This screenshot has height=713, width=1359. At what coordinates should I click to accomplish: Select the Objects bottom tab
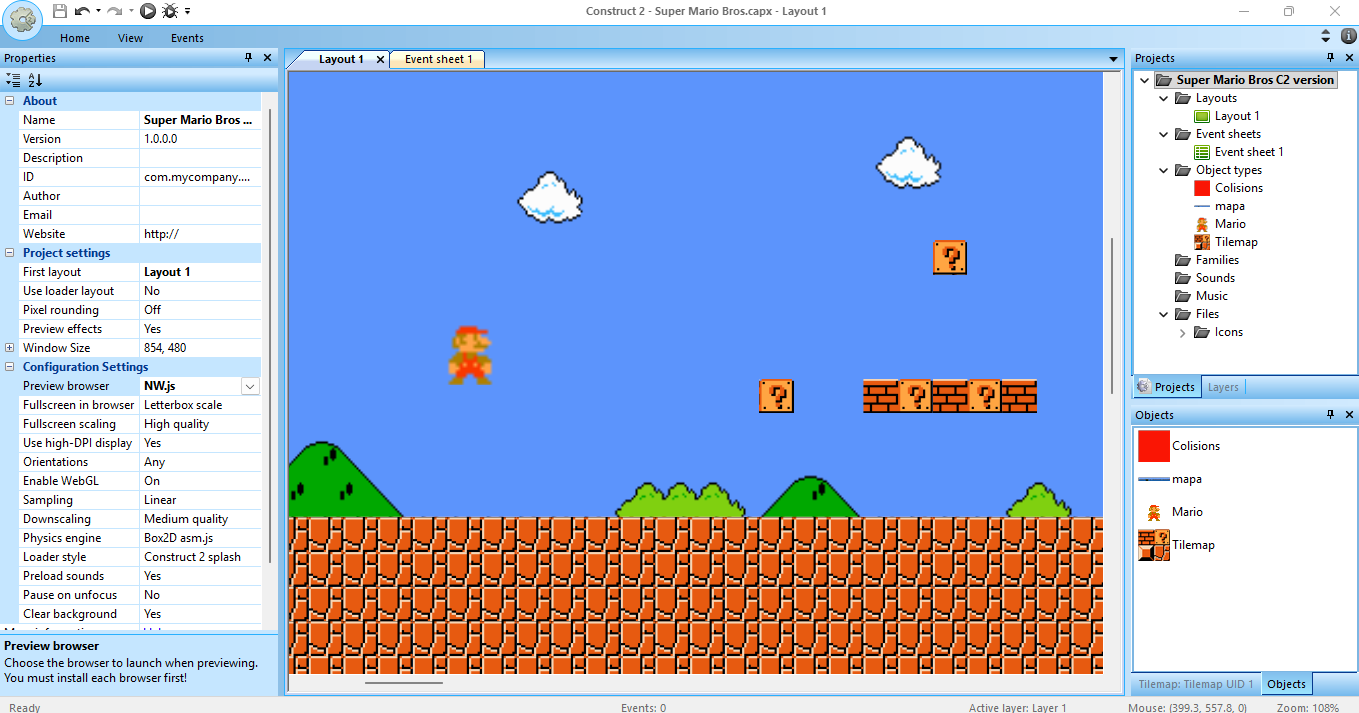tap(1286, 684)
